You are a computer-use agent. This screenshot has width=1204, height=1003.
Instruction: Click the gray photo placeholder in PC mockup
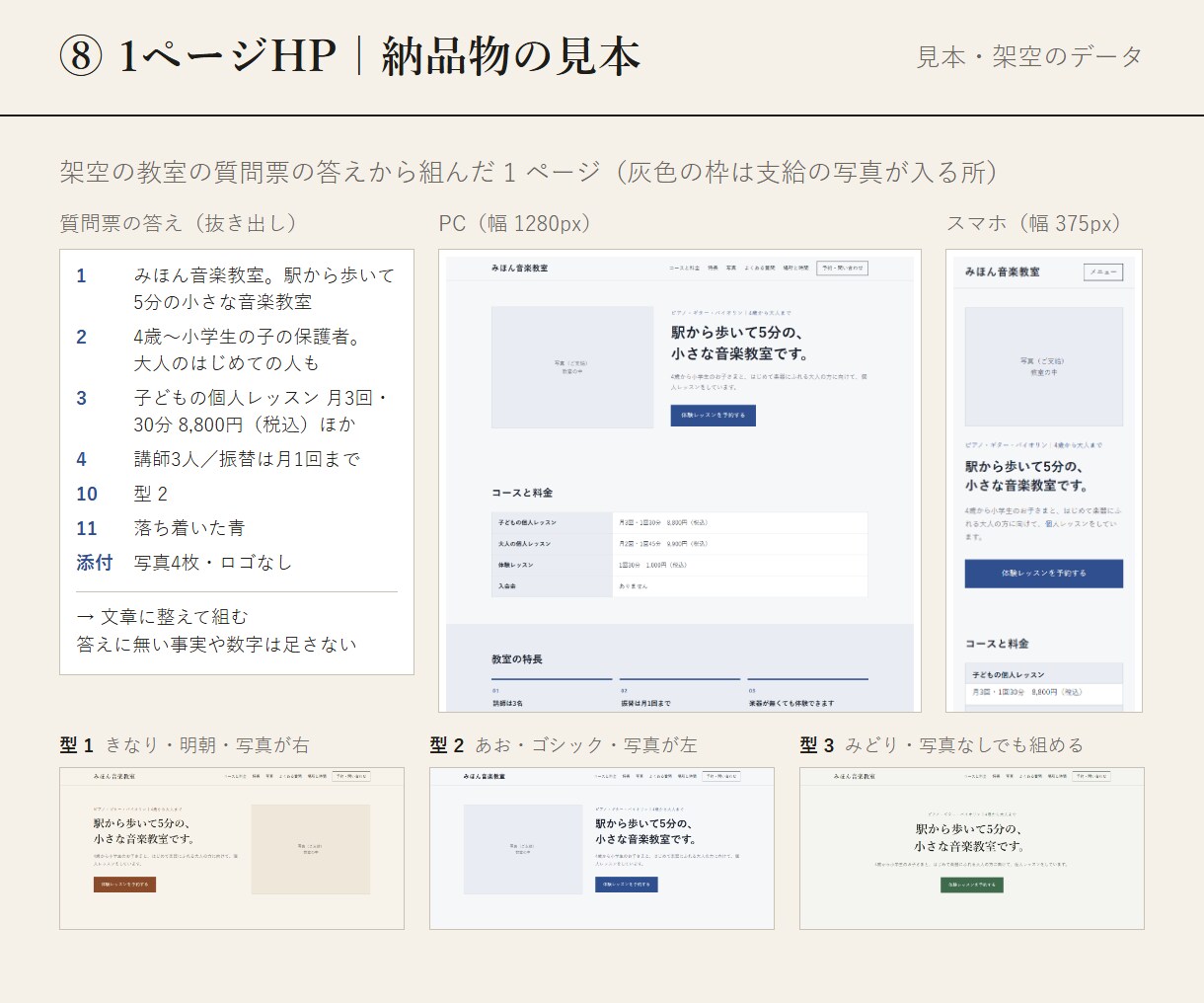click(x=572, y=367)
